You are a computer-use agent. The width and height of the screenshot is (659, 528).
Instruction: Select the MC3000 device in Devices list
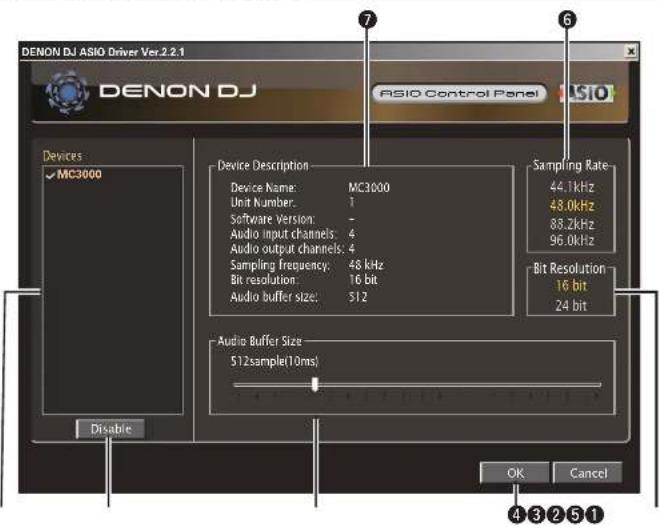click(x=79, y=174)
